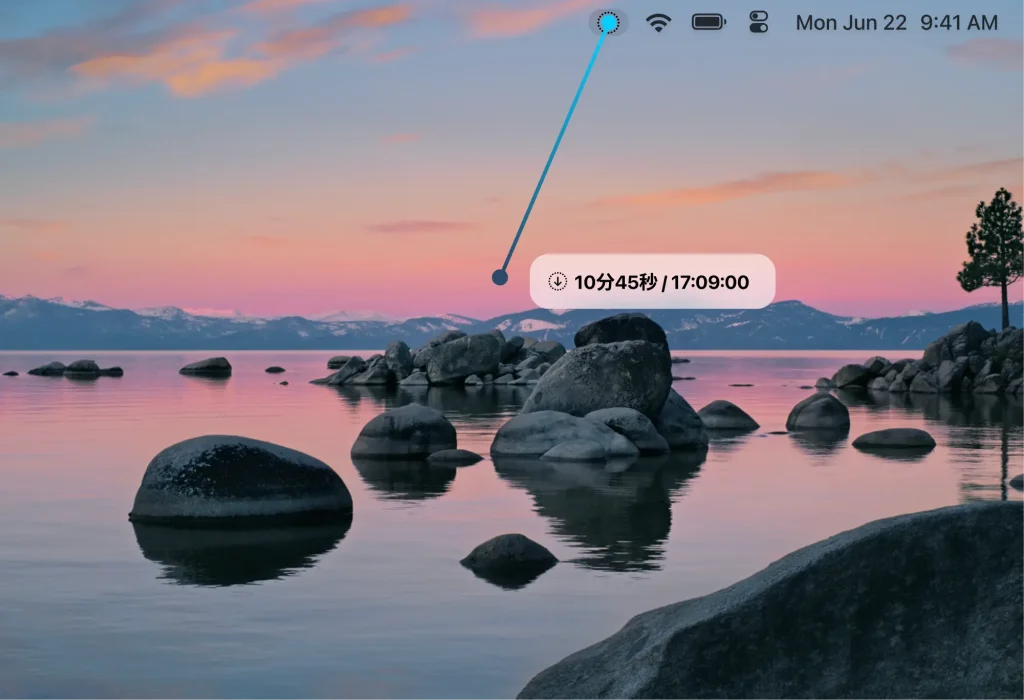The width and height of the screenshot is (1024, 700).
Task: Click the timer app's dotted-circle menu bar icon
Action: point(608,22)
